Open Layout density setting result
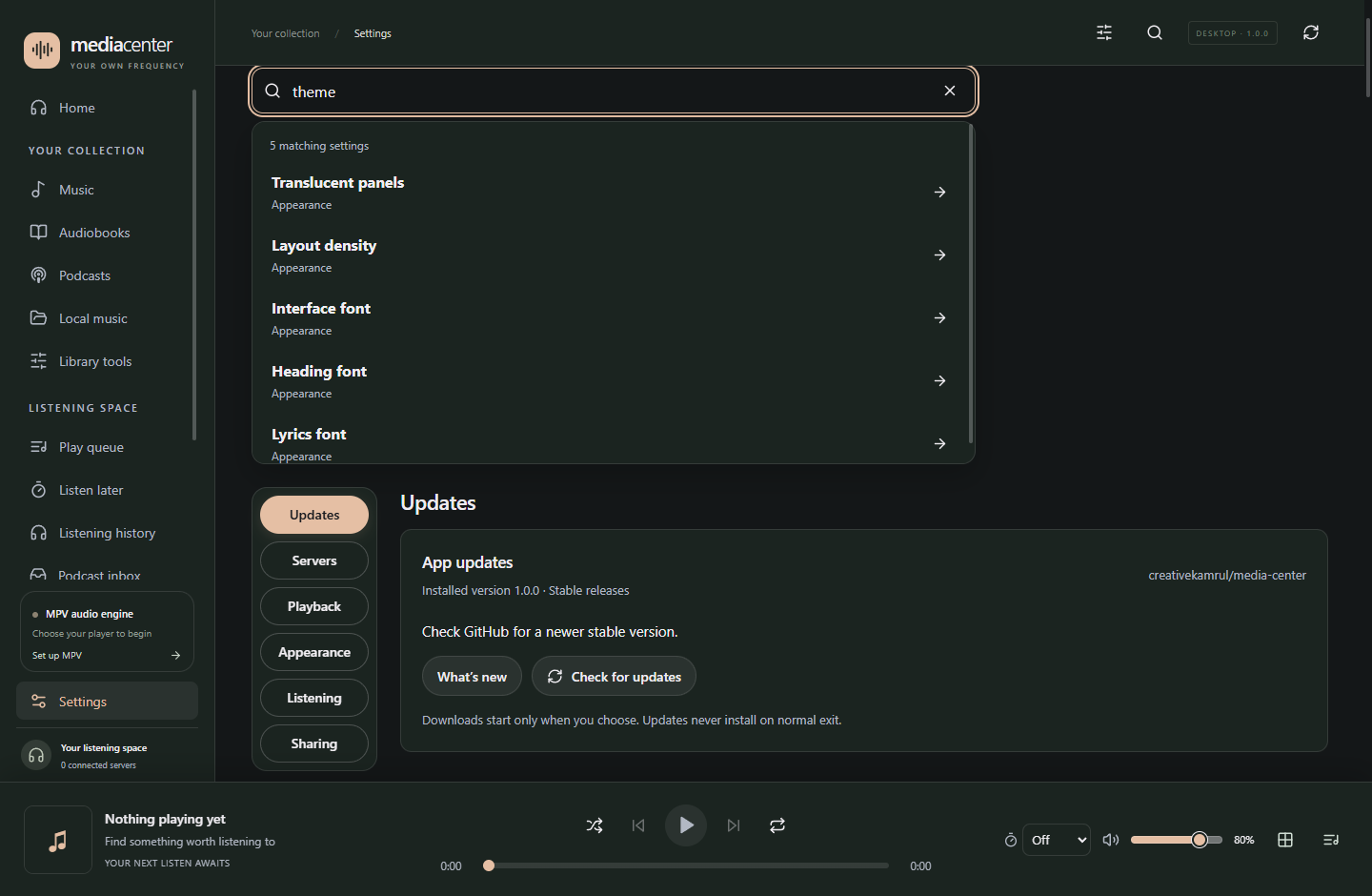This screenshot has width=1372, height=896. click(611, 255)
